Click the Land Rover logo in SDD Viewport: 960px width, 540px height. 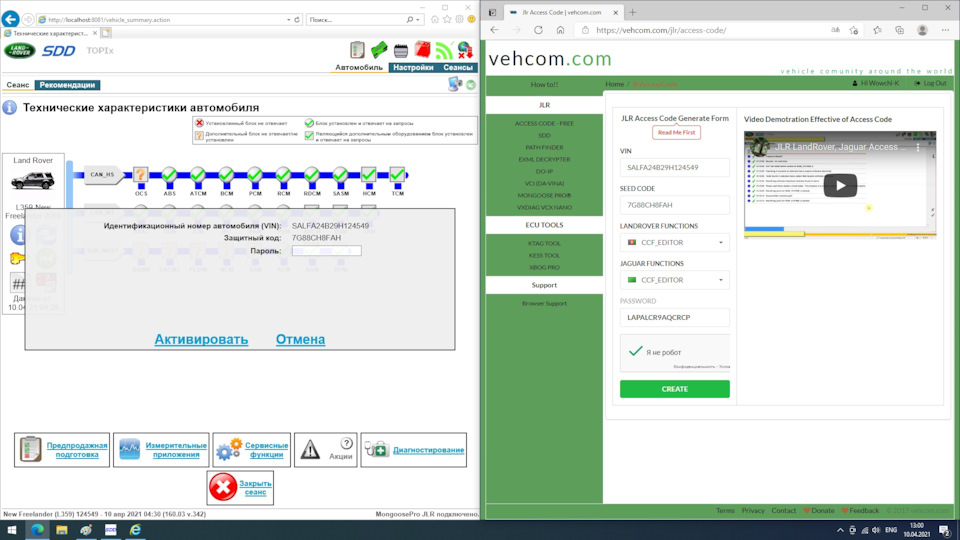(20, 50)
